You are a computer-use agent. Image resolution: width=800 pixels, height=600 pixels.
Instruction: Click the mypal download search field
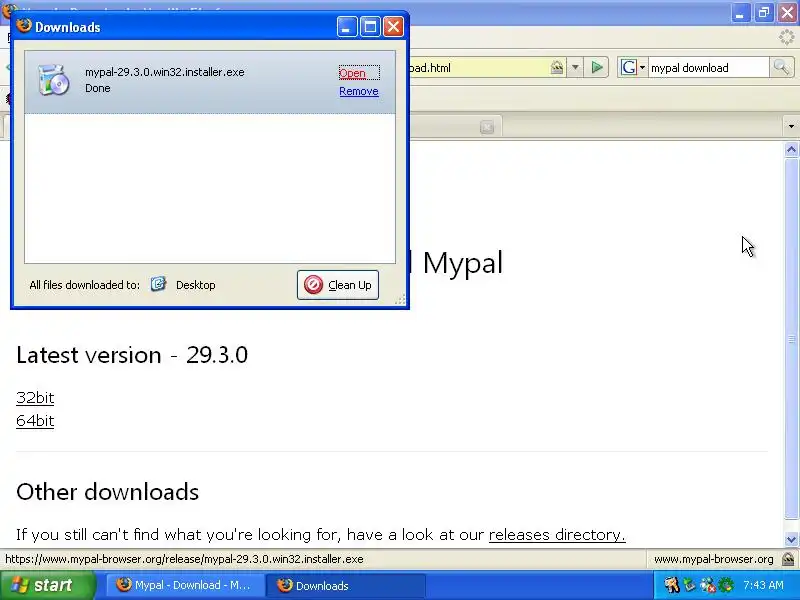tap(708, 68)
